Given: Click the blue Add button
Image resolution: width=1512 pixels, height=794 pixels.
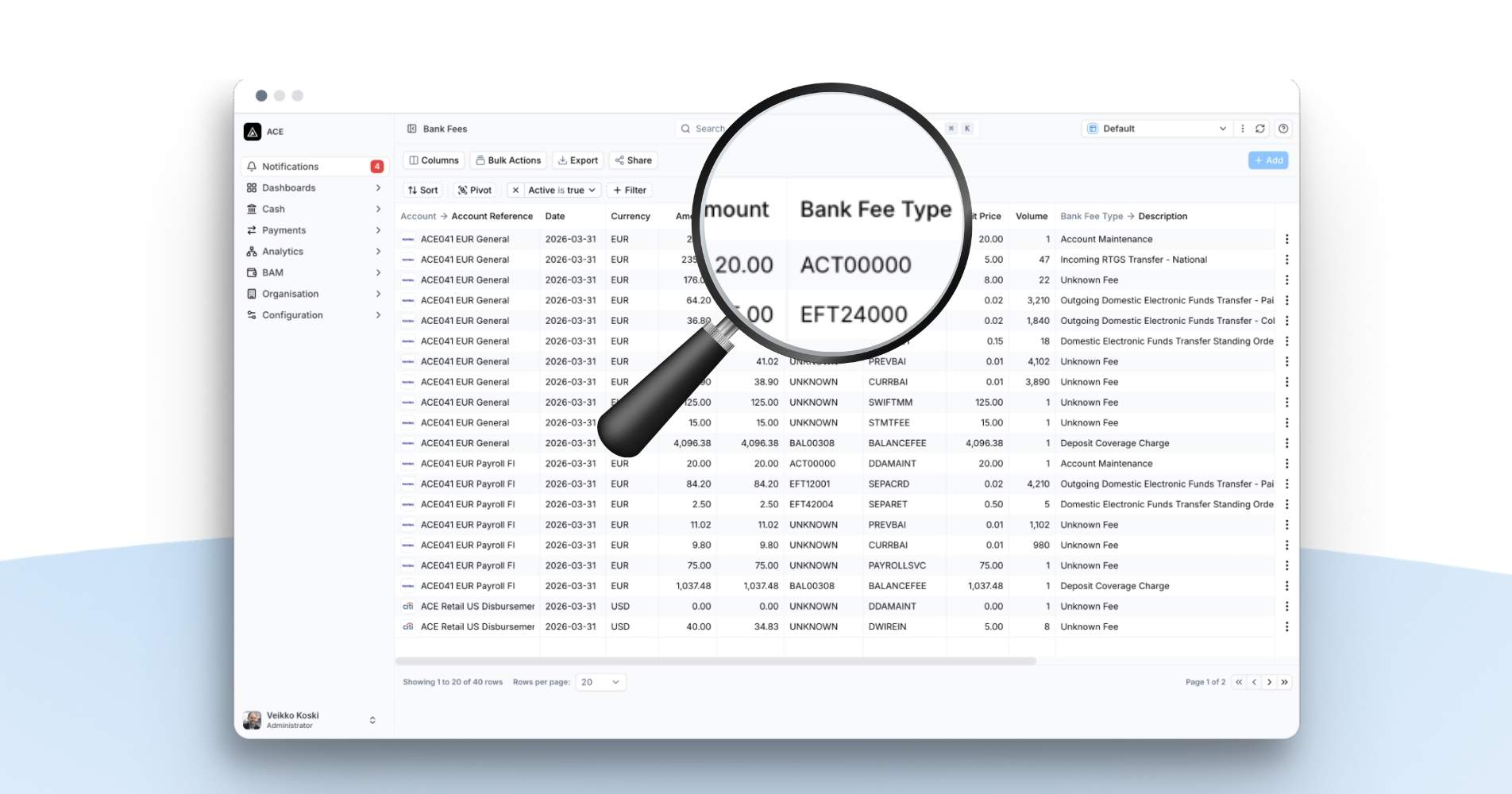Looking at the screenshot, I should point(1268,160).
